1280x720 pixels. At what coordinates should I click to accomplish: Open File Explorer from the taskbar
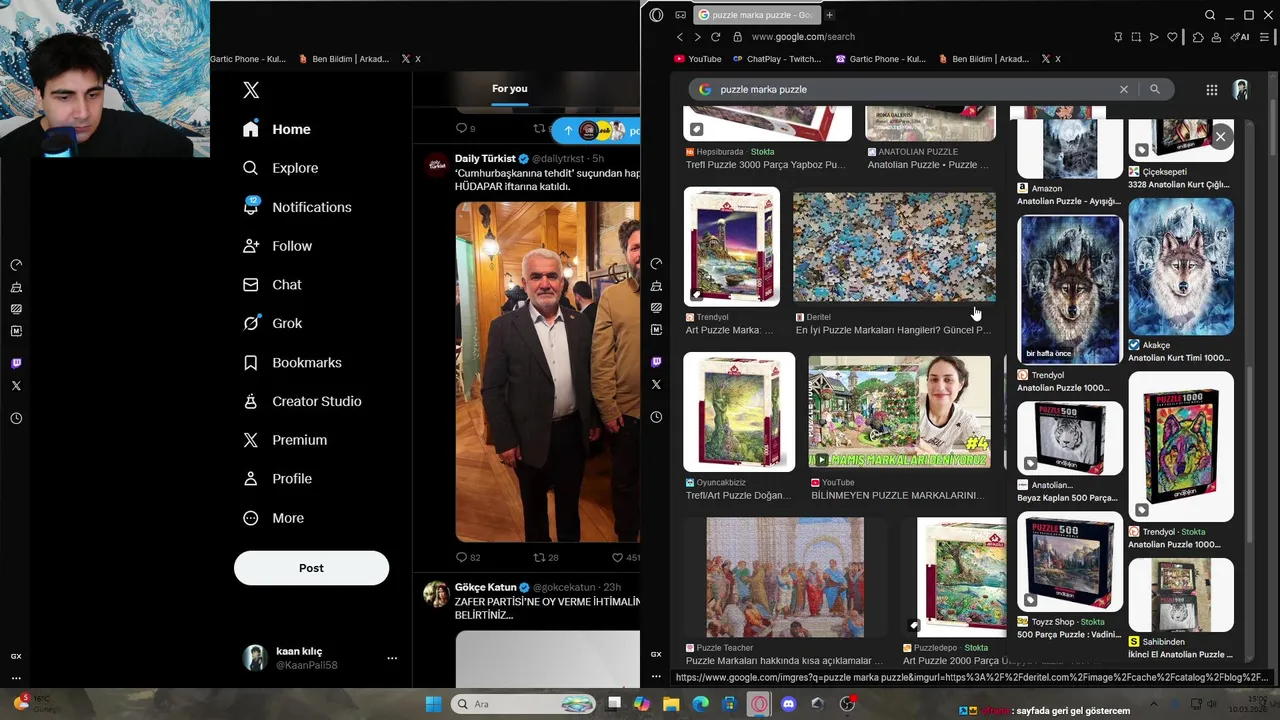(x=671, y=704)
